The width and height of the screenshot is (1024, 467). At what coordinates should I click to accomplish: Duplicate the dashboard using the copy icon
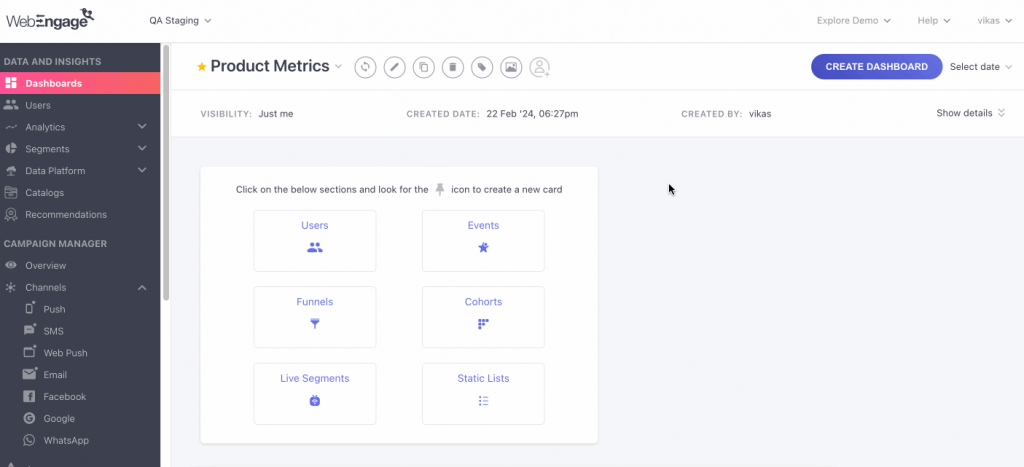tap(424, 67)
